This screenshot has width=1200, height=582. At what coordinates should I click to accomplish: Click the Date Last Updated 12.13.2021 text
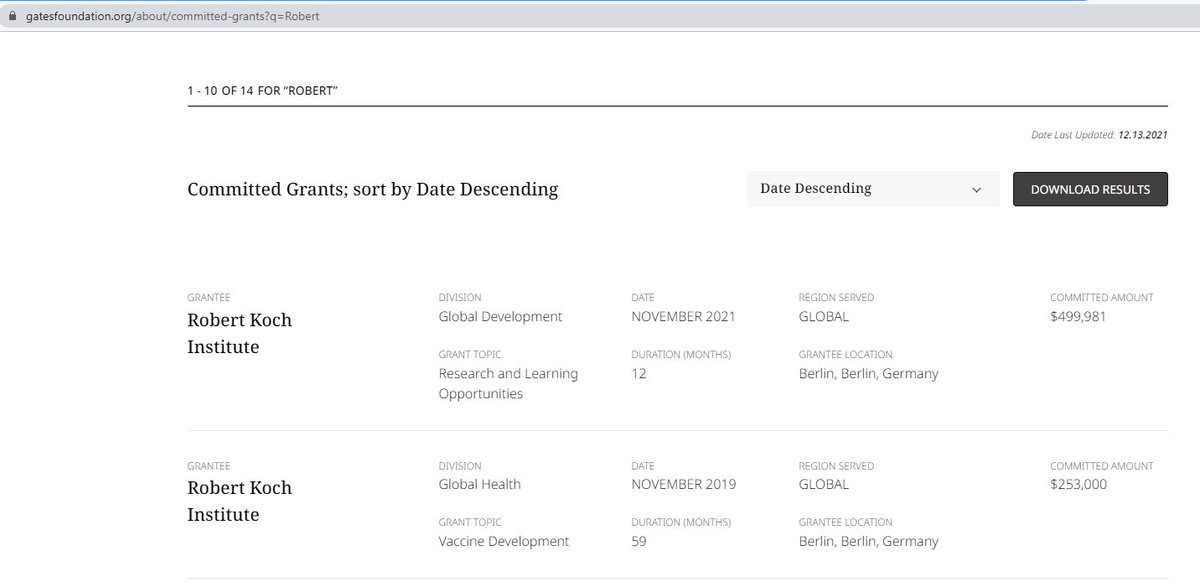[1099, 135]
